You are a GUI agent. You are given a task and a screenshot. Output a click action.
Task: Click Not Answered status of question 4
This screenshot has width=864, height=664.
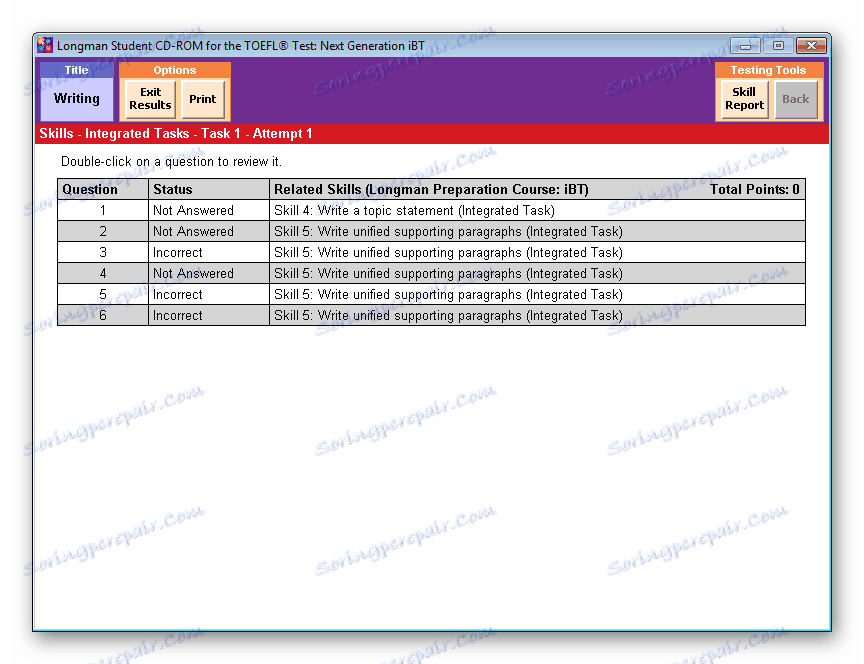coord(193,273)
